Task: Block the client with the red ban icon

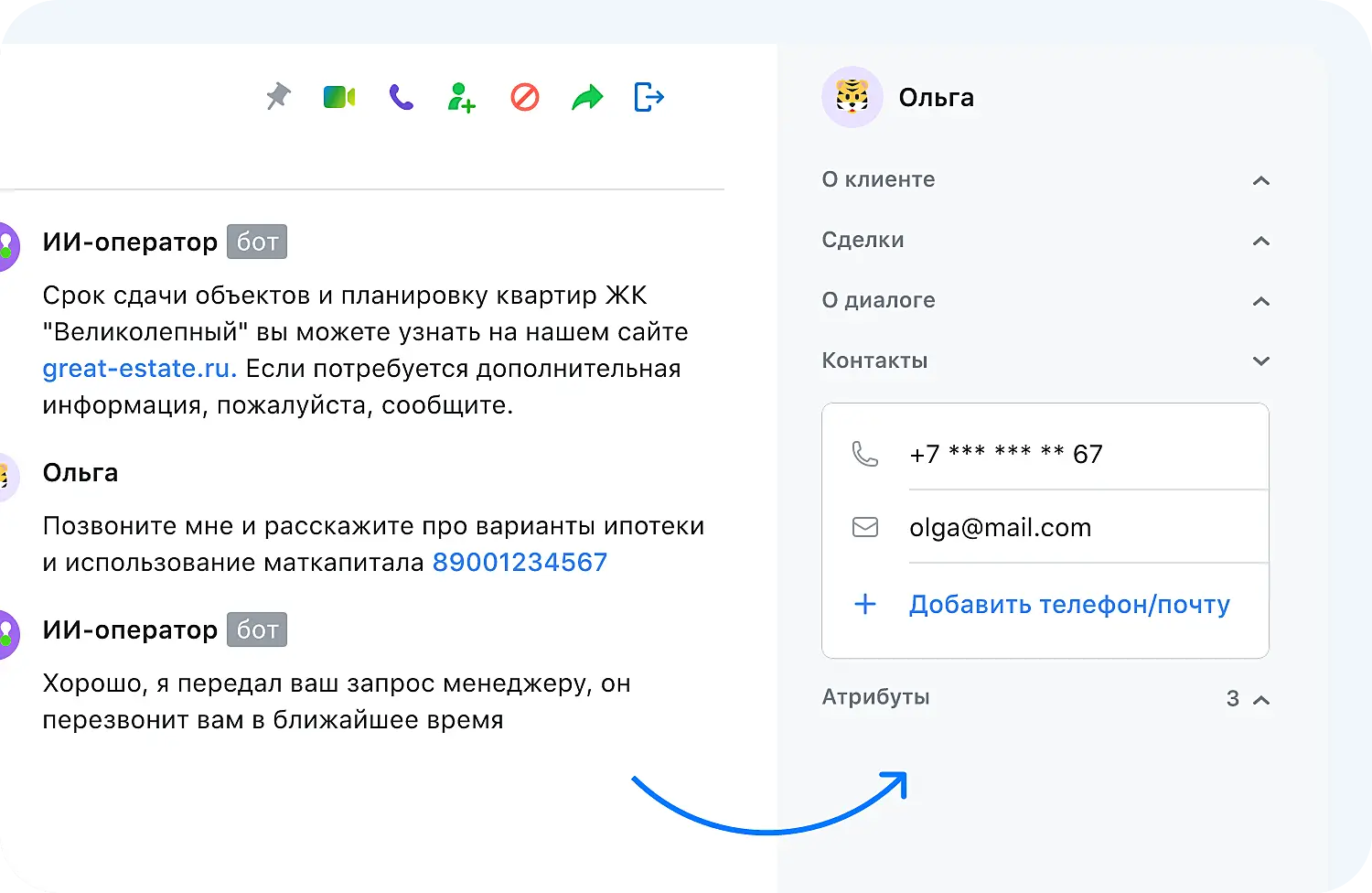Action: 524,97
